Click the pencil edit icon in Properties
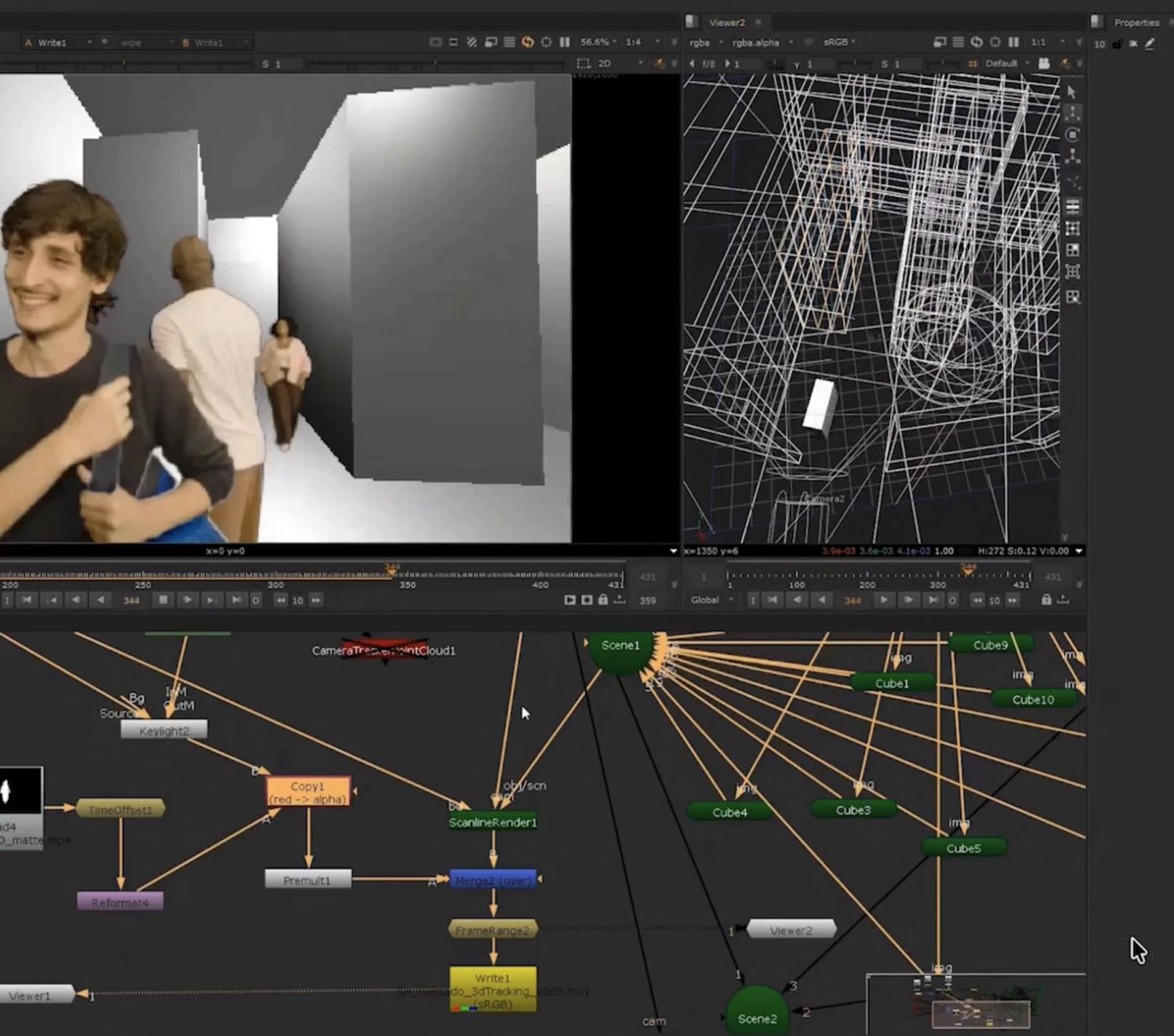1174x1036 pixels. (1150, 44)
